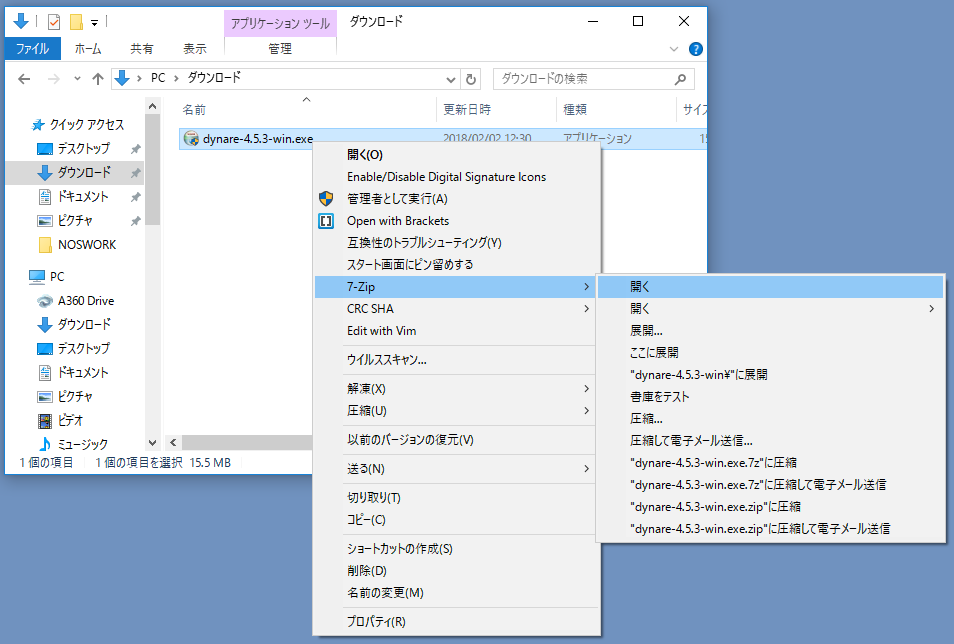The image size is (954, 644).
Task: Choose 書庫をテスト in 7-Zip submenu
Action: click(771, 396)
